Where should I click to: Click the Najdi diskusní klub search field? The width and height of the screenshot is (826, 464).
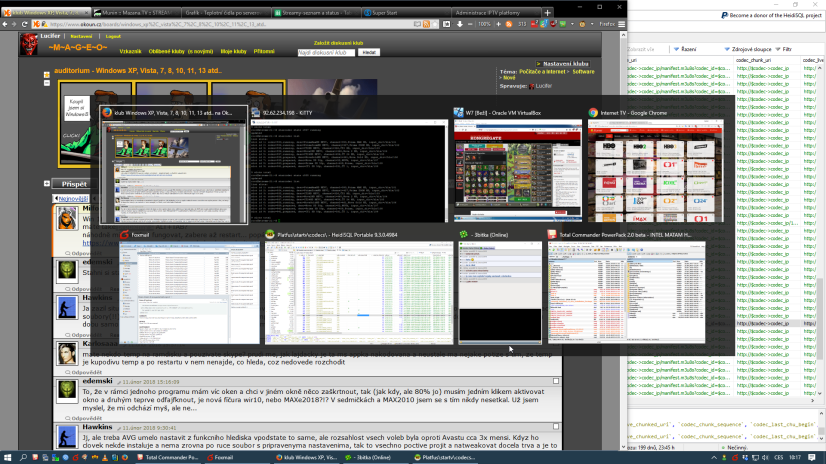click(326, 53)
